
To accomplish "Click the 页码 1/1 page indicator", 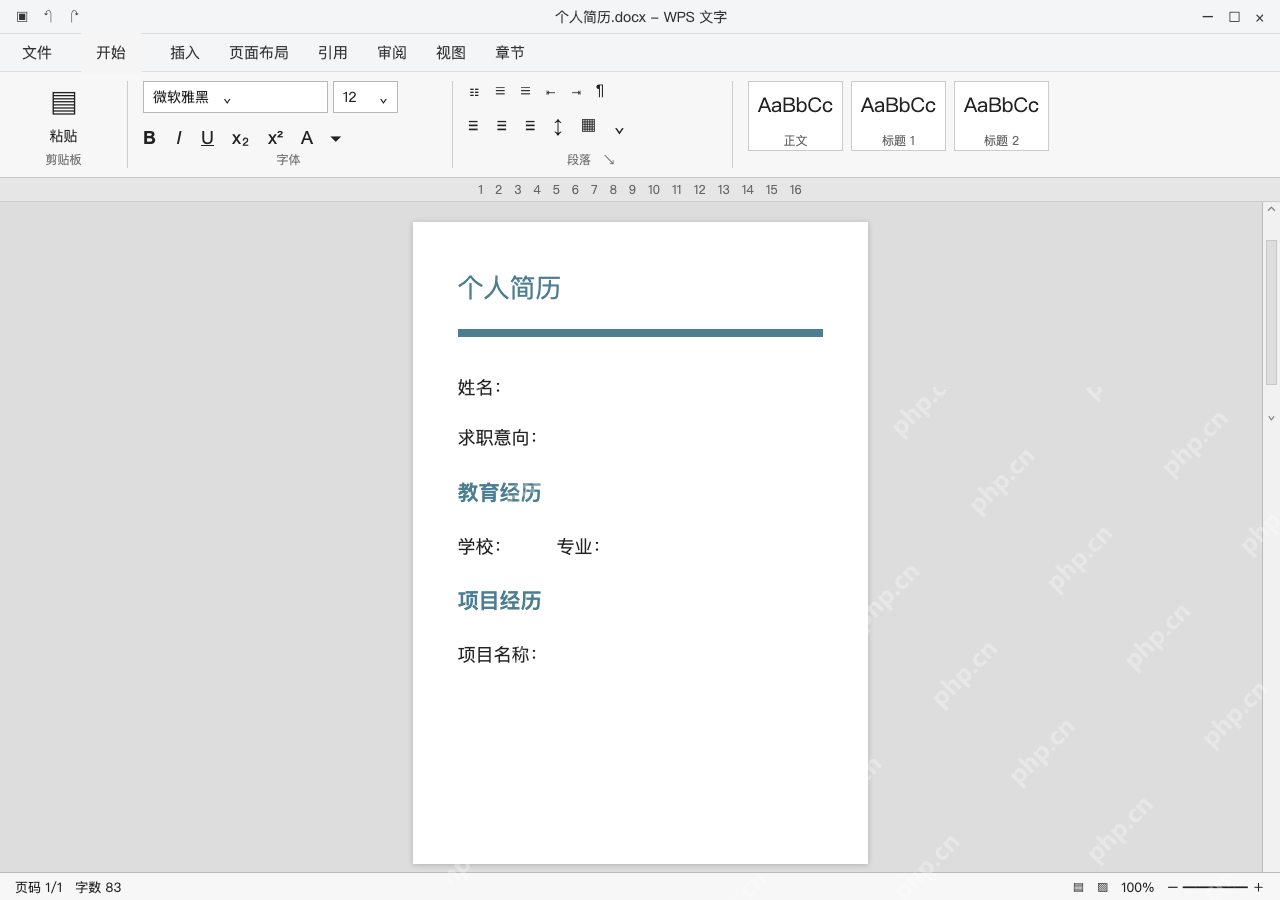I will pyautogui.click(x=39, y=887).
